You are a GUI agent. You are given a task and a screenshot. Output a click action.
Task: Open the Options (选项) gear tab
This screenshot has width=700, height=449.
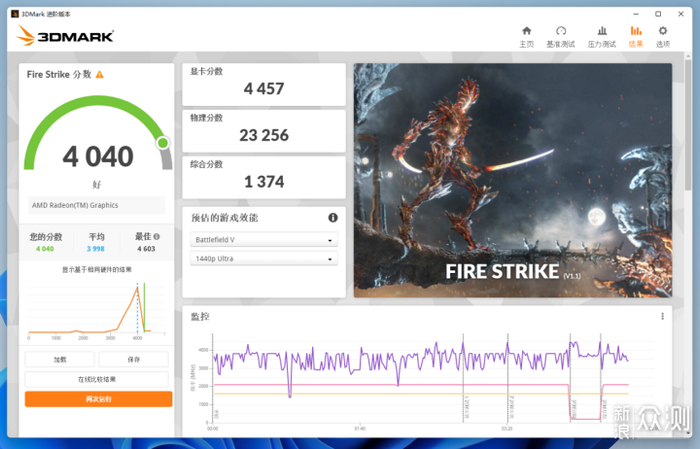pos(662,37)
